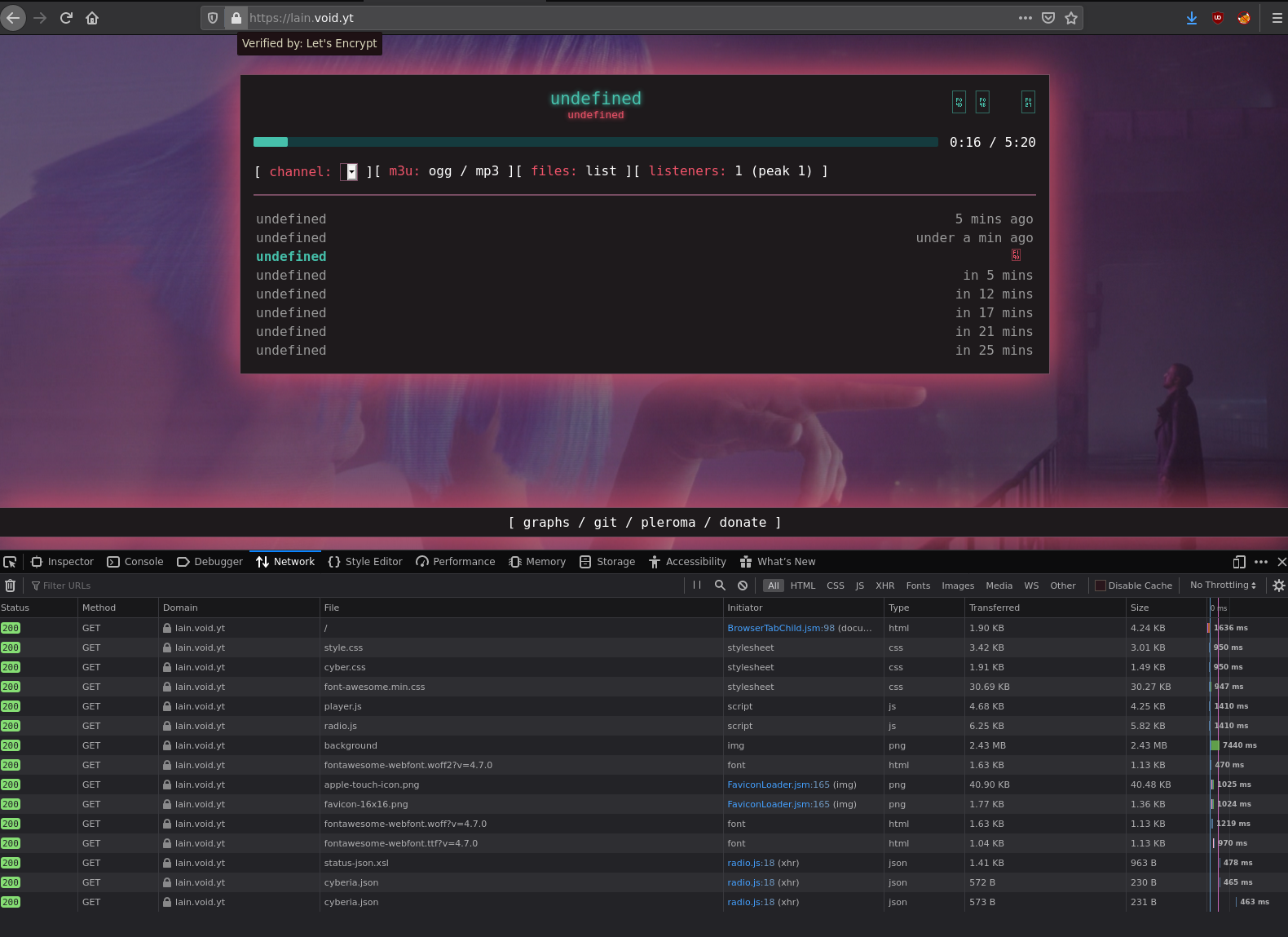Pause network recording
Viewport: 1288px width, 937px height.
[697, 585]
